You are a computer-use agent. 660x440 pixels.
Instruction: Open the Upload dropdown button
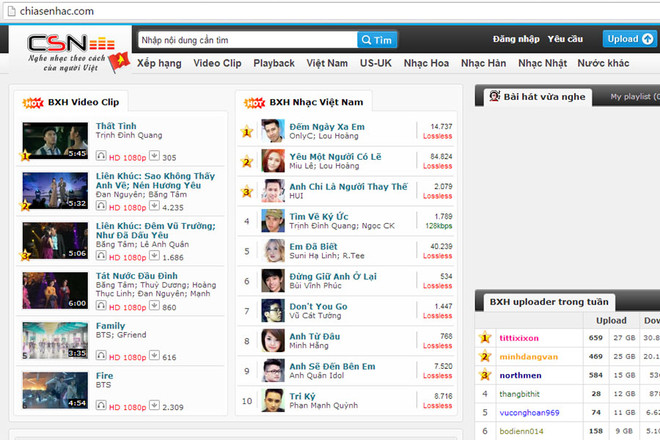point(629,39)
